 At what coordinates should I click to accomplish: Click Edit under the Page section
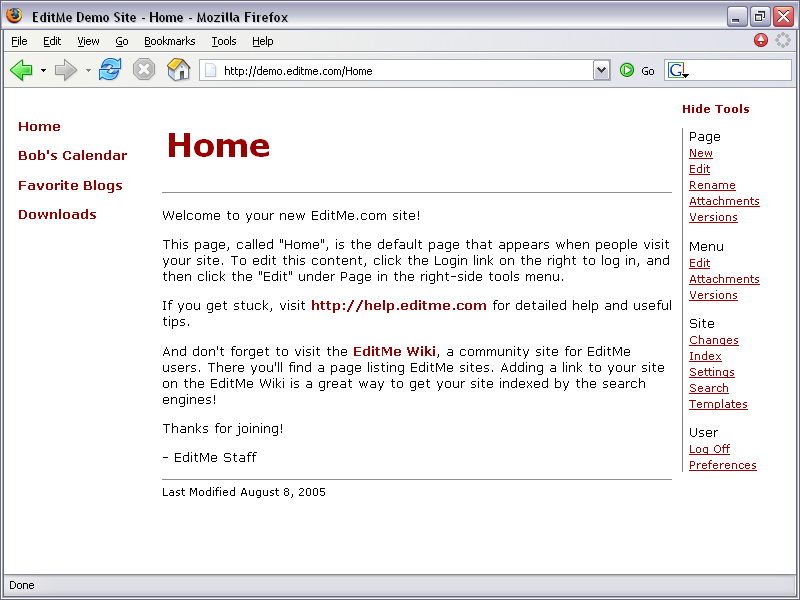(699, 169)
